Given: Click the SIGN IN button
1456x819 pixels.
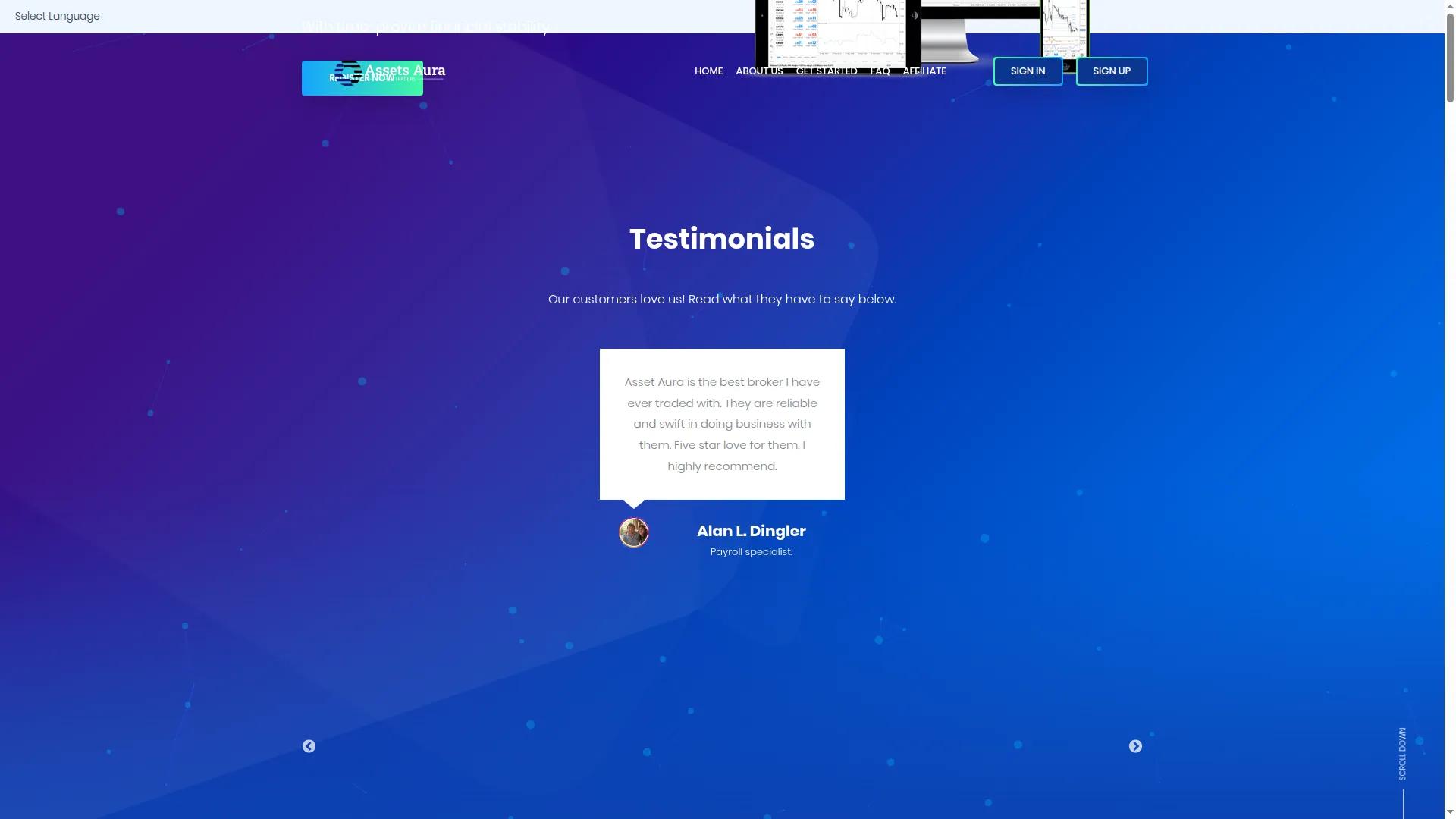Looking at the screenshot, I should [1028, 71].
